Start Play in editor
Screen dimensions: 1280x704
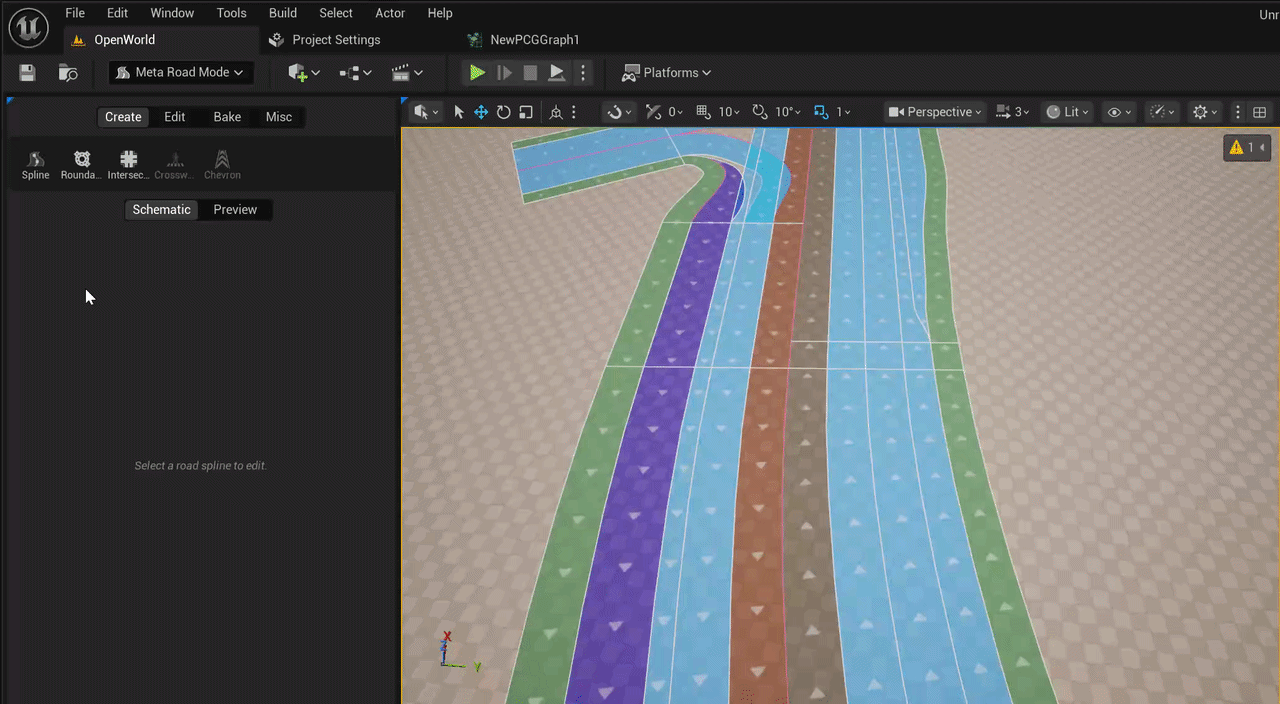point(477,72)
